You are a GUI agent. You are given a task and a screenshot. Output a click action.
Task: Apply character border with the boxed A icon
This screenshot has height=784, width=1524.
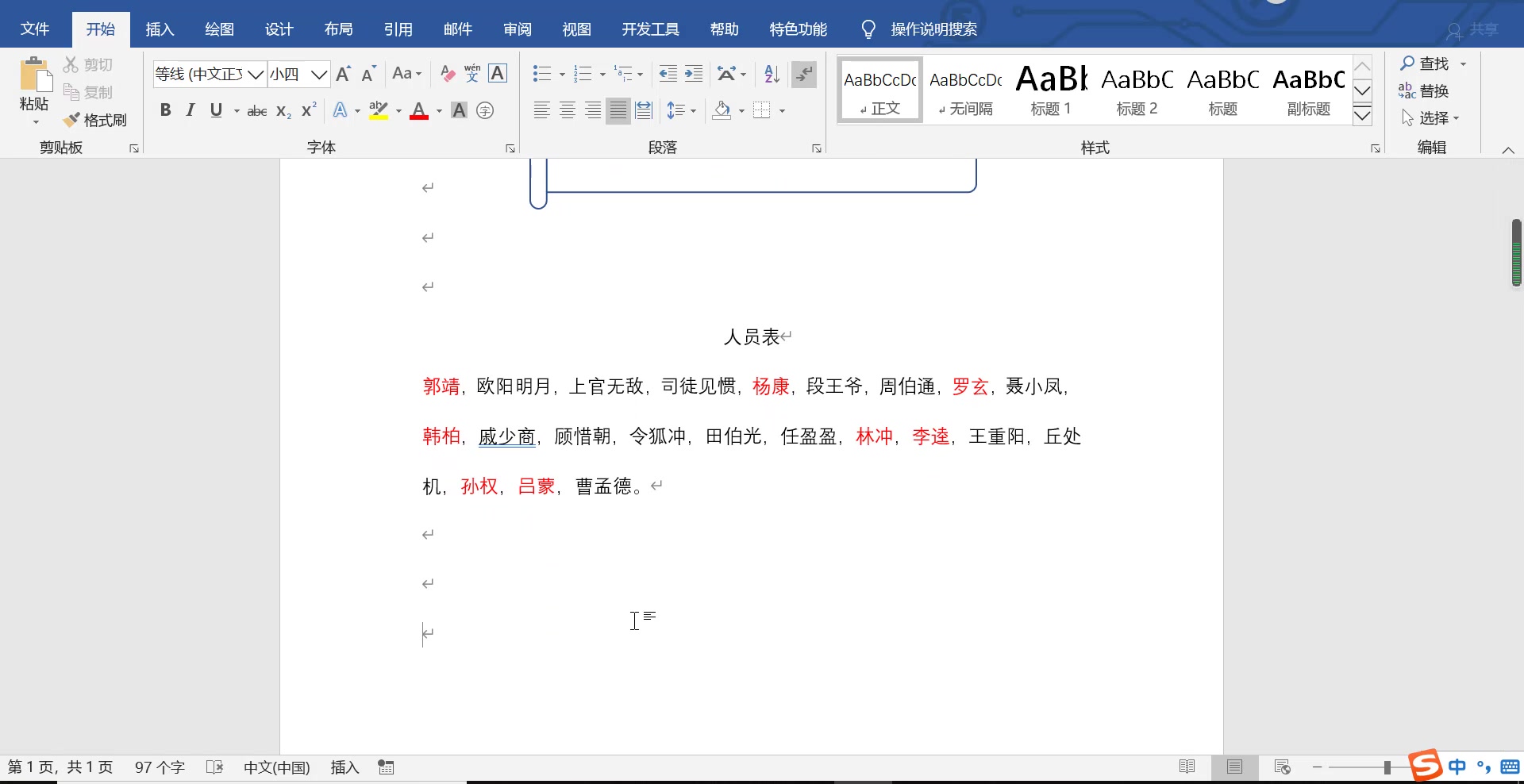(x=498, y=74)
